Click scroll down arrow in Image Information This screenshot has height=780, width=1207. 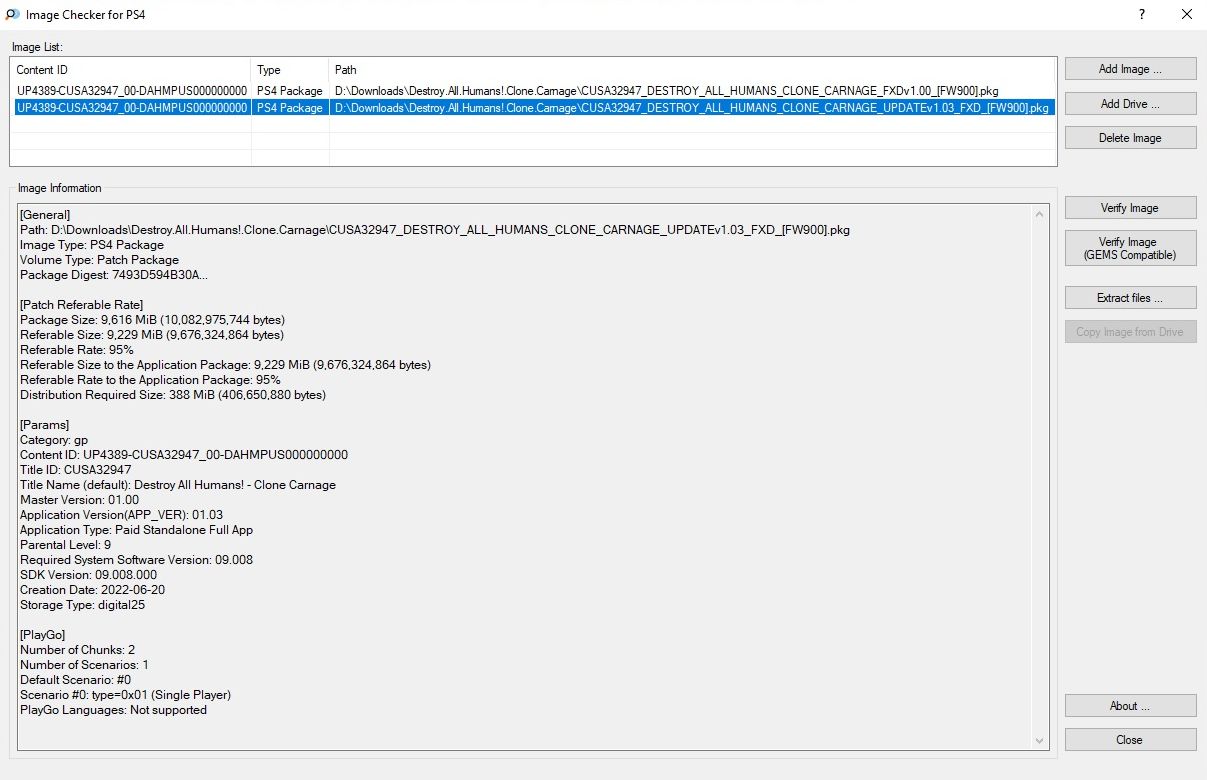coord(1041,741)
